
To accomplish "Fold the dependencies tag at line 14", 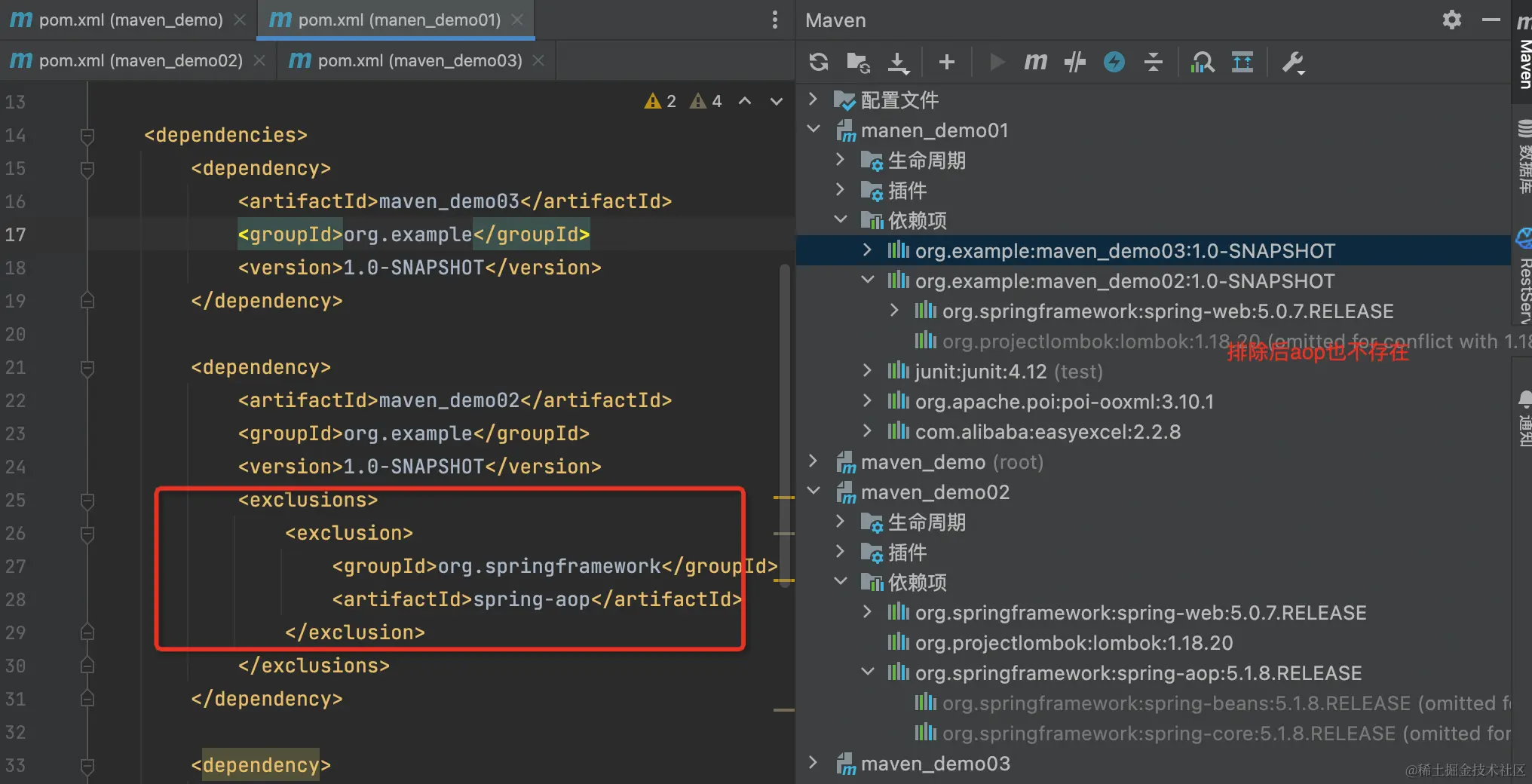I will [87, 136].
